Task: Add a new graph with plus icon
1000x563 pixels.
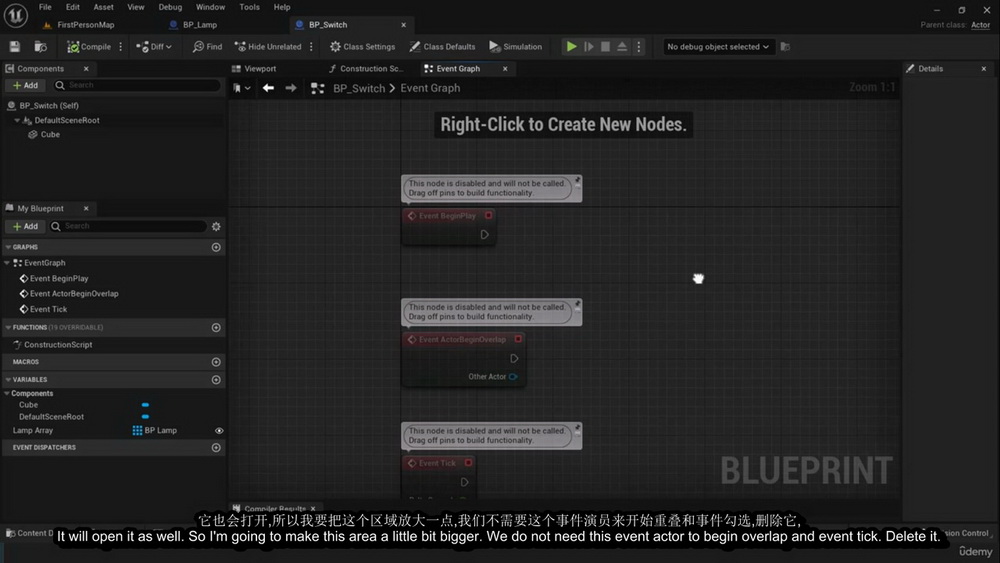Action: (216, 247)
